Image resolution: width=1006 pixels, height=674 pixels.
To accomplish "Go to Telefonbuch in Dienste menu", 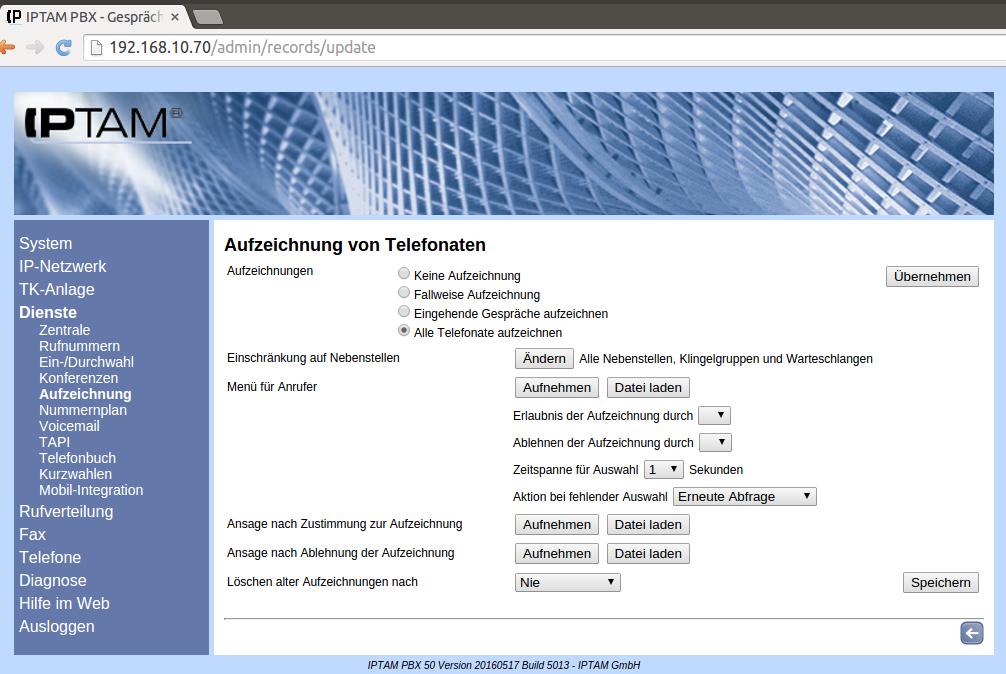I will (77, 458).
